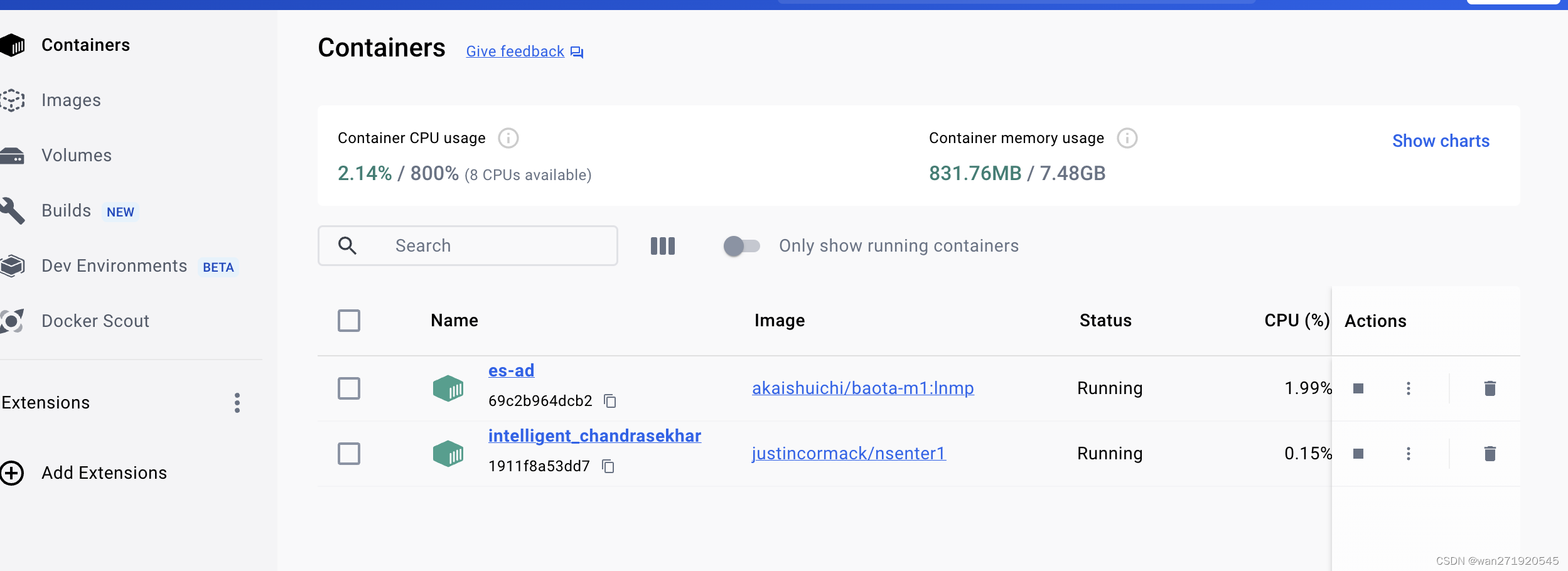Click Add Extensions plus icon
This screenshot has width=1568, height=571.
click(x=12, y=473)
